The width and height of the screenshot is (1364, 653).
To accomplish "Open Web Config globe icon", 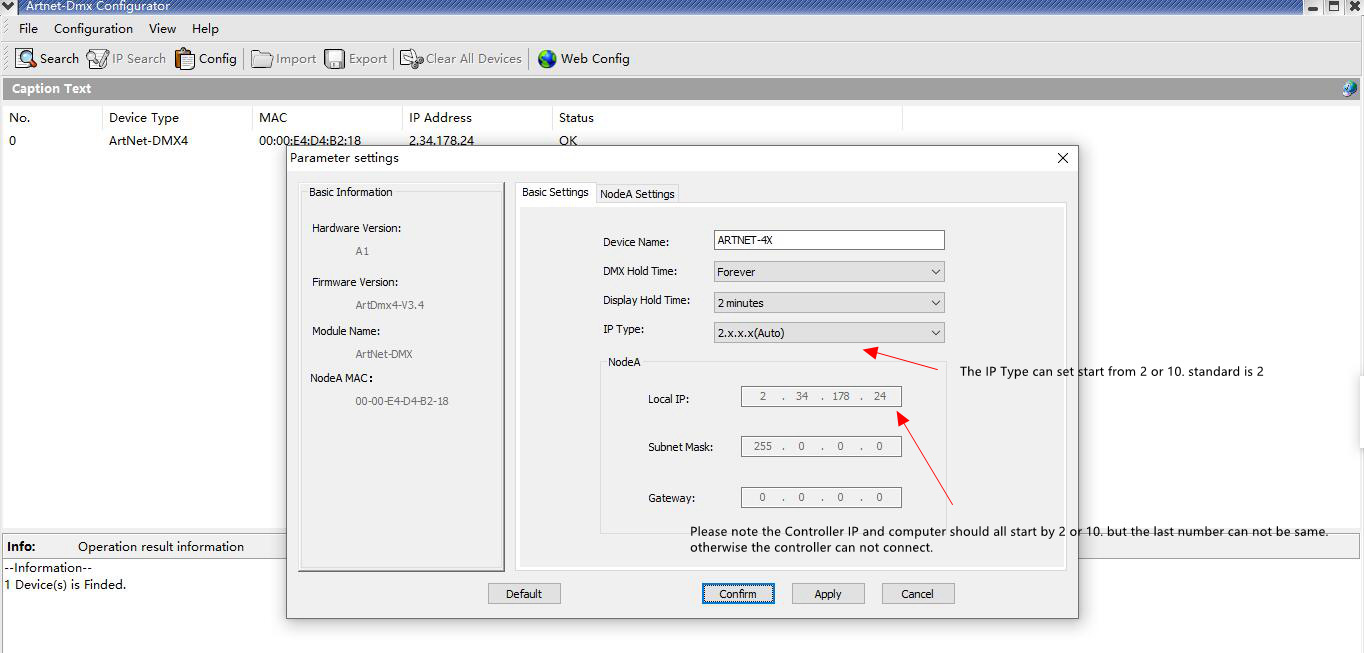I will [547, 59].
